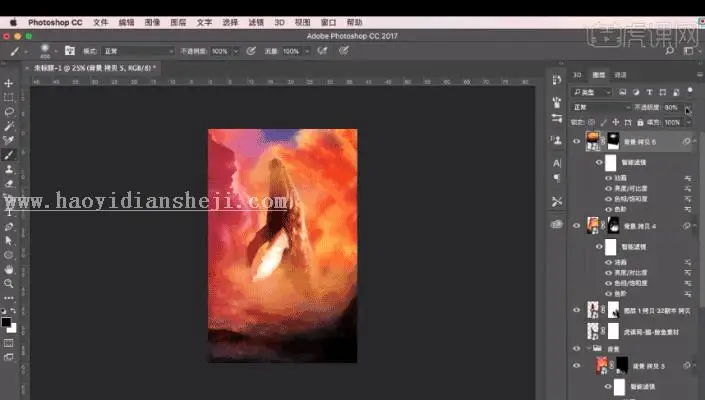Switch to the 3D panel tab
The image size is (705, 400).
(577, 75)
